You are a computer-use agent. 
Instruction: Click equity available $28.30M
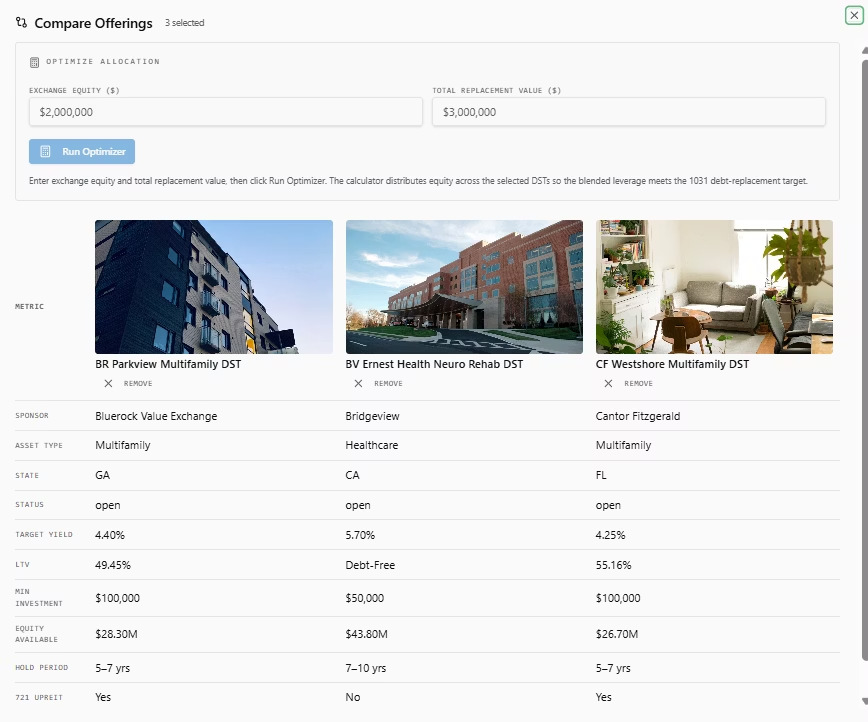click(x=116, y=634)
